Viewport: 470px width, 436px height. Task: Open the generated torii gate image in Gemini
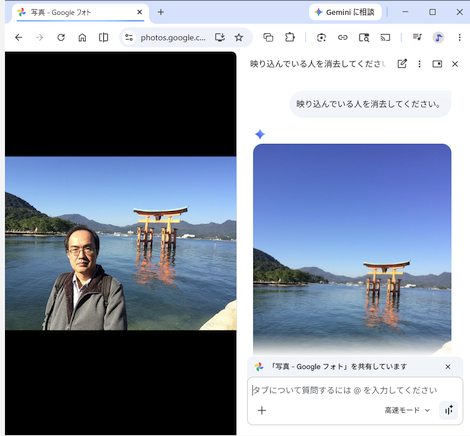click(352, 249)
